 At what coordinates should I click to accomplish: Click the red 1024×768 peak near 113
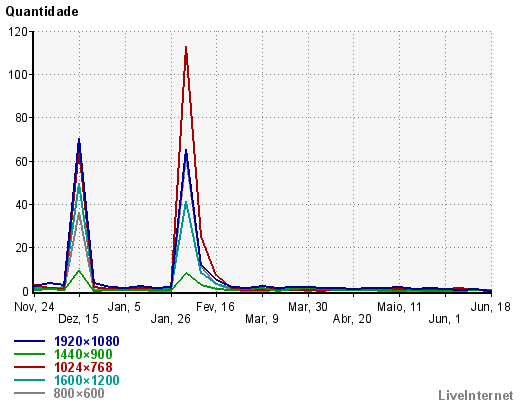186,47
